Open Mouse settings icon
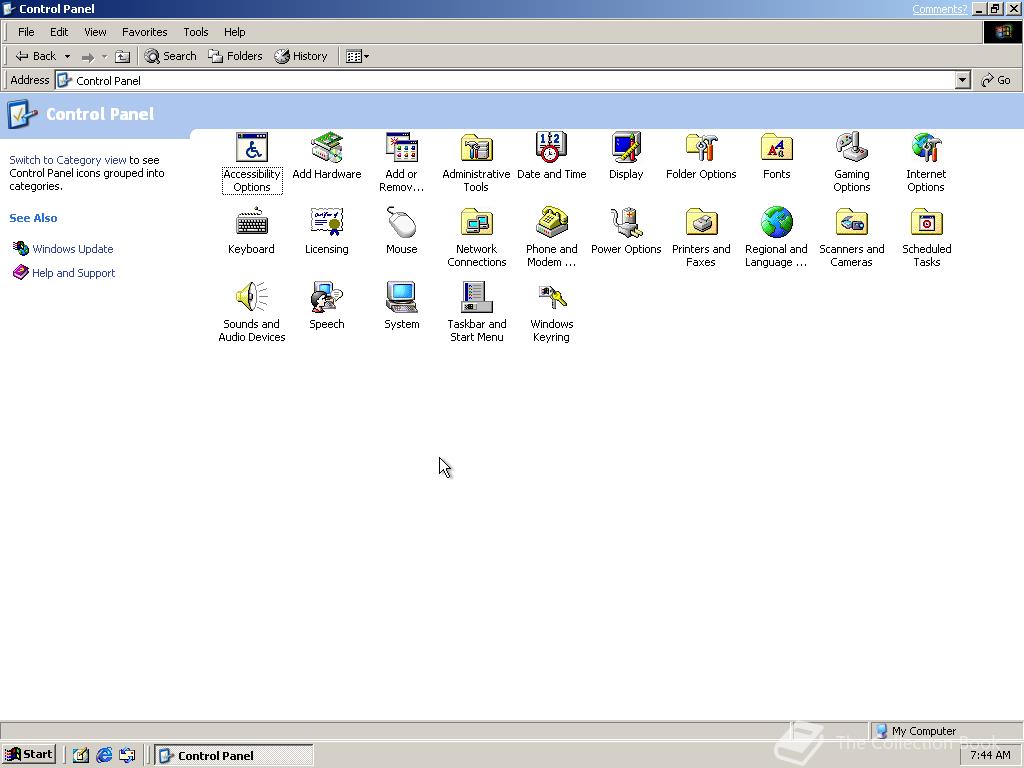Screen dimensions: 1024x768 point(401,231)
